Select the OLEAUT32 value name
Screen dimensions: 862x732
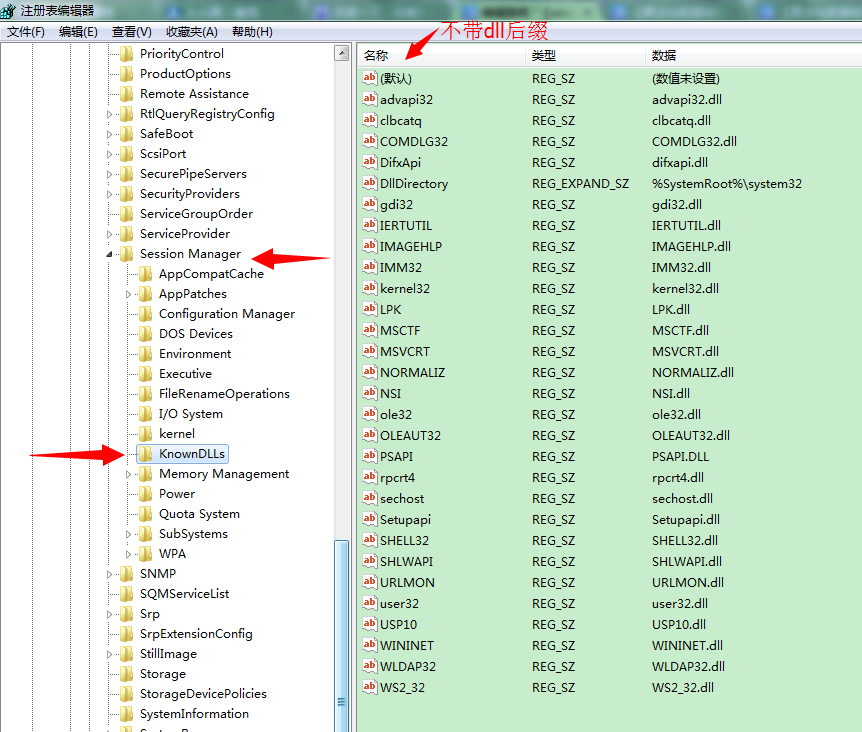pyautogui.click(x=410, y=435)
